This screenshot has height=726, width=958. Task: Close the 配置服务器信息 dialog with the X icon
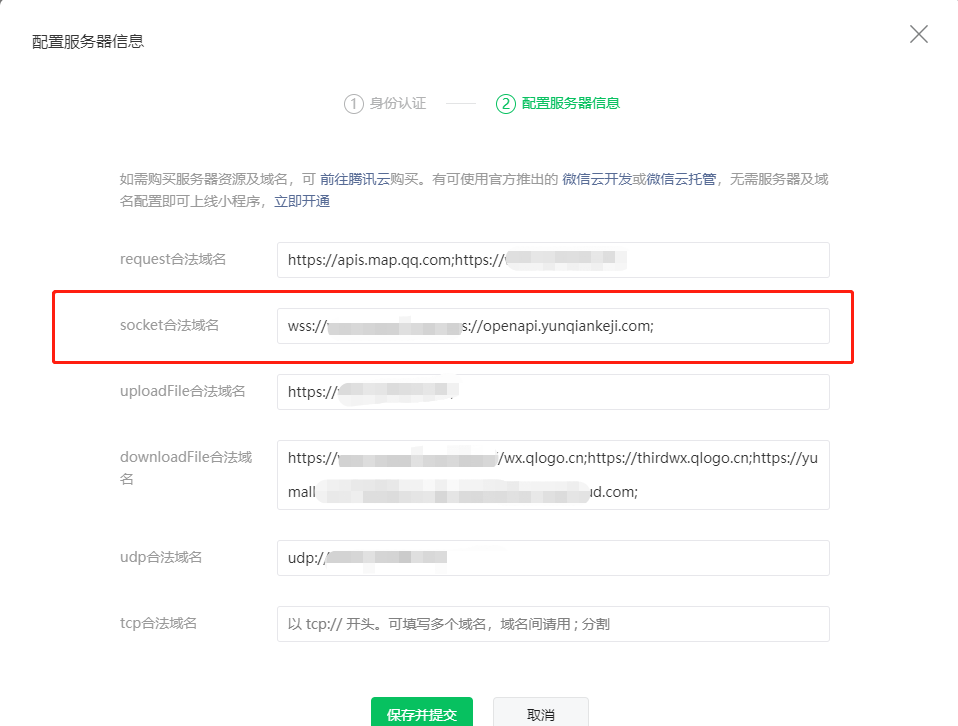coord(918,34)
